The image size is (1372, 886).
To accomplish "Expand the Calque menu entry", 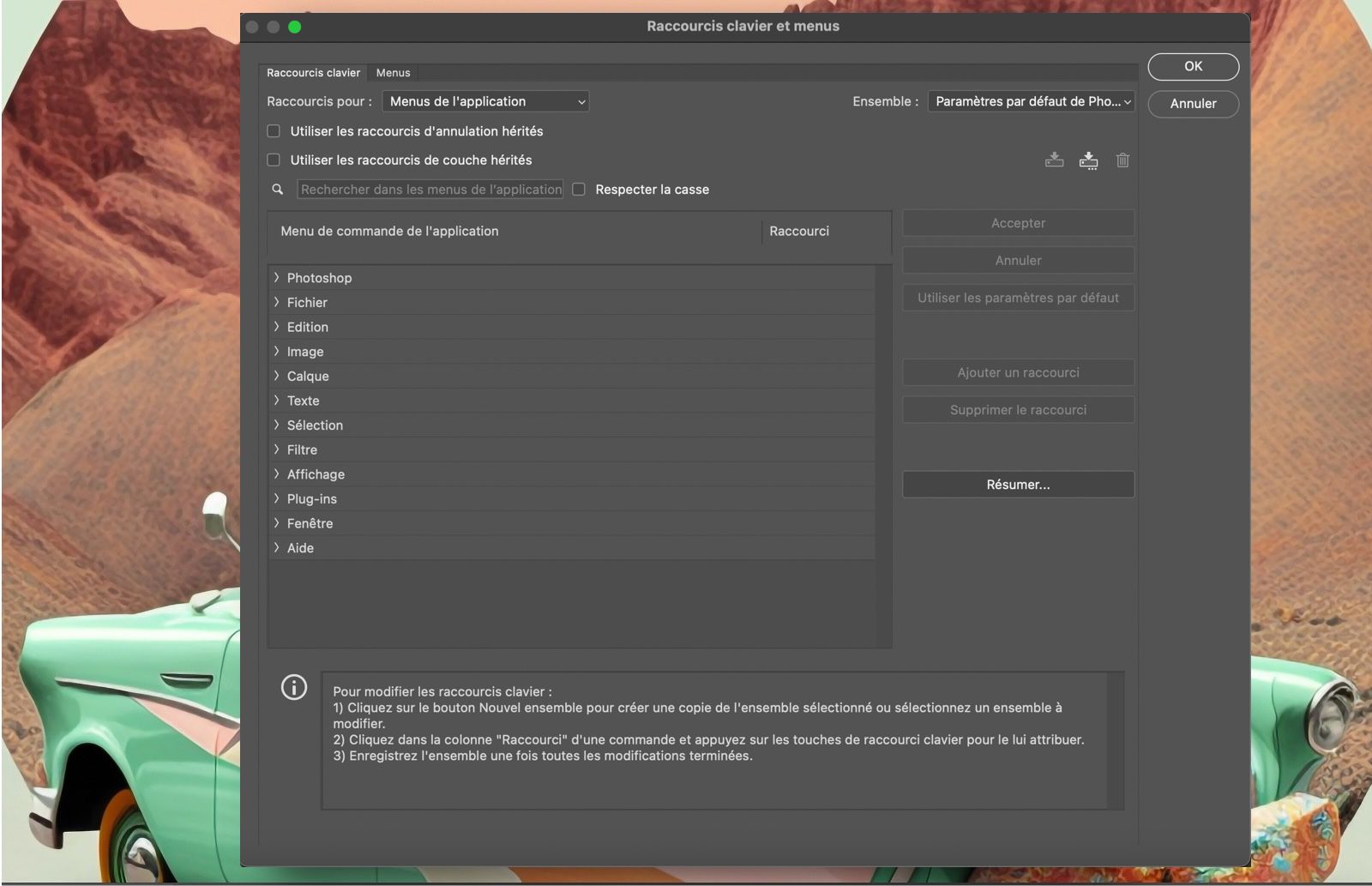I will point(276,376).
